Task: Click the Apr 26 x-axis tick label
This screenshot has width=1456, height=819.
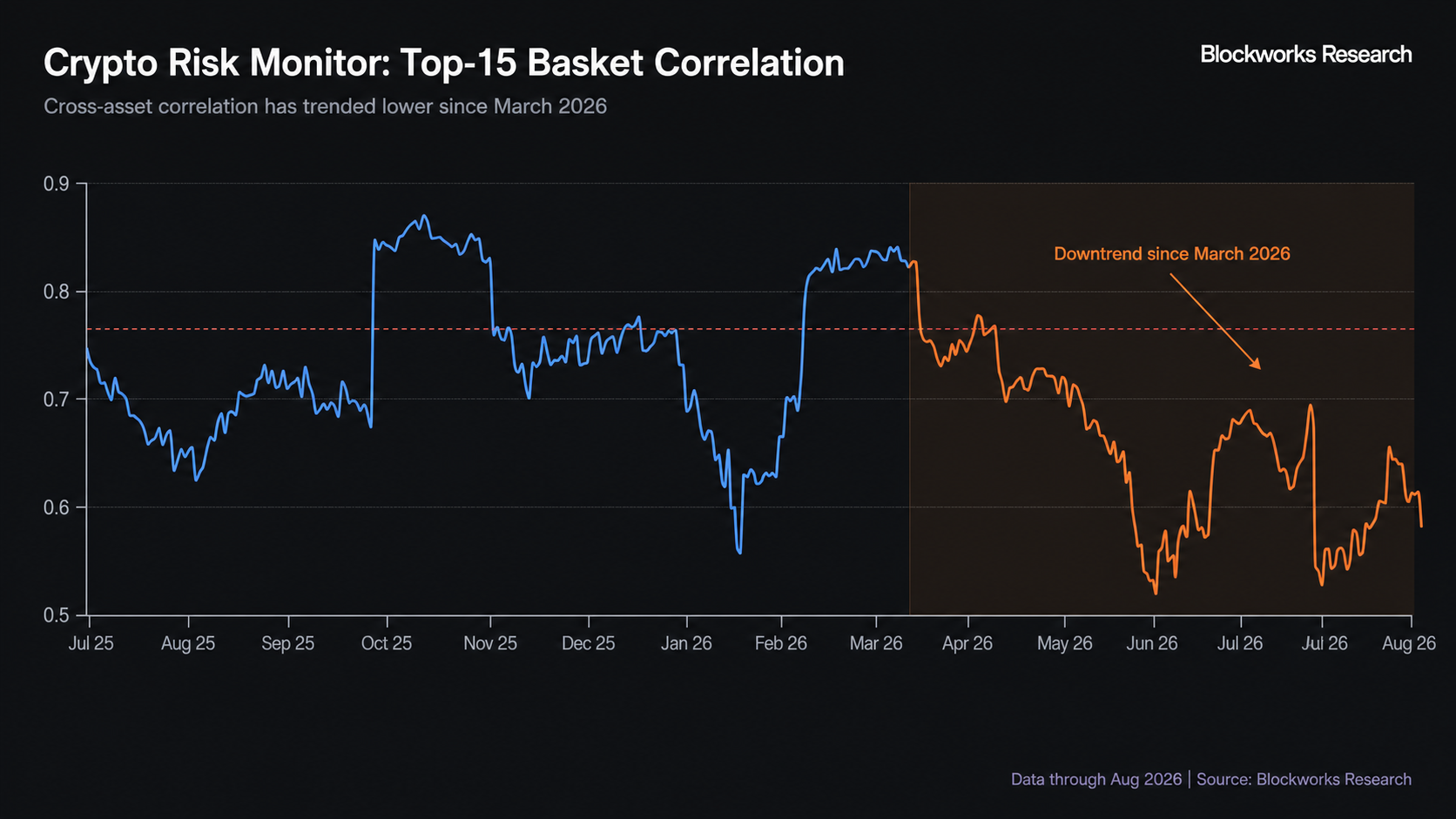Action: tap(967, 643)
